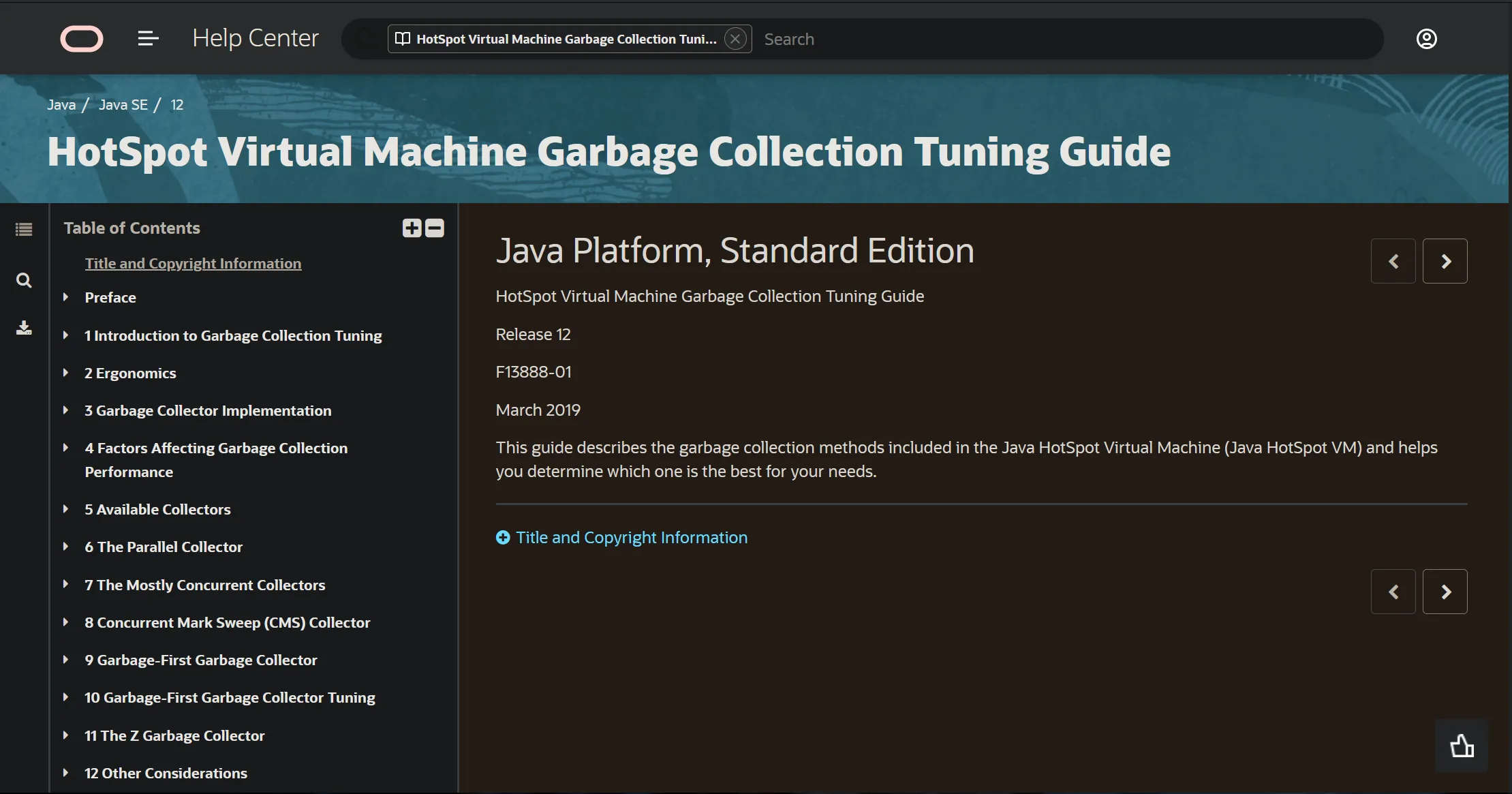Click the download icon in the sidebar
This screenshot has height=794, width=1512.
click(x=24, y=328)
